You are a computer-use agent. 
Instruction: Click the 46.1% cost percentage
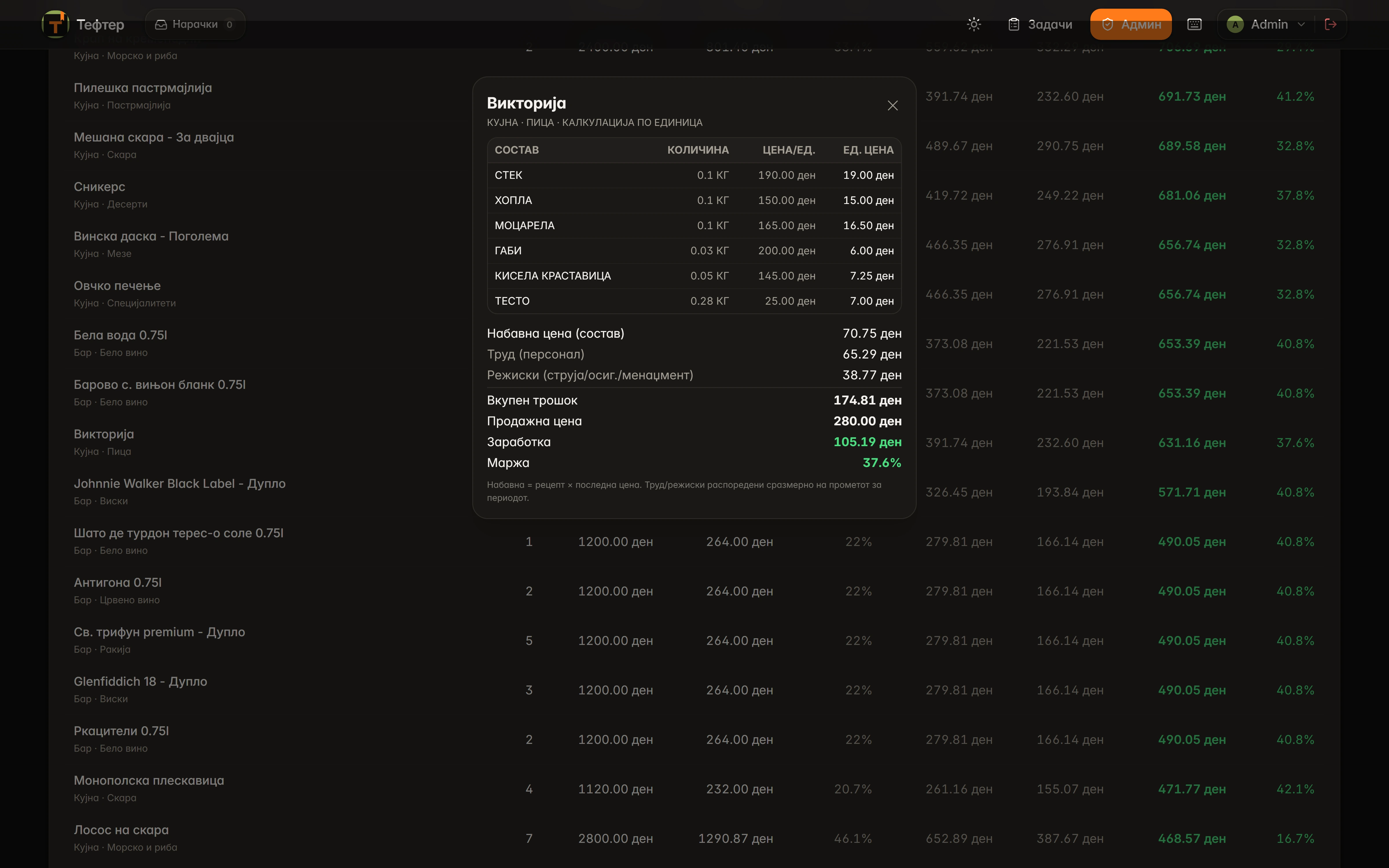[853, 839]
